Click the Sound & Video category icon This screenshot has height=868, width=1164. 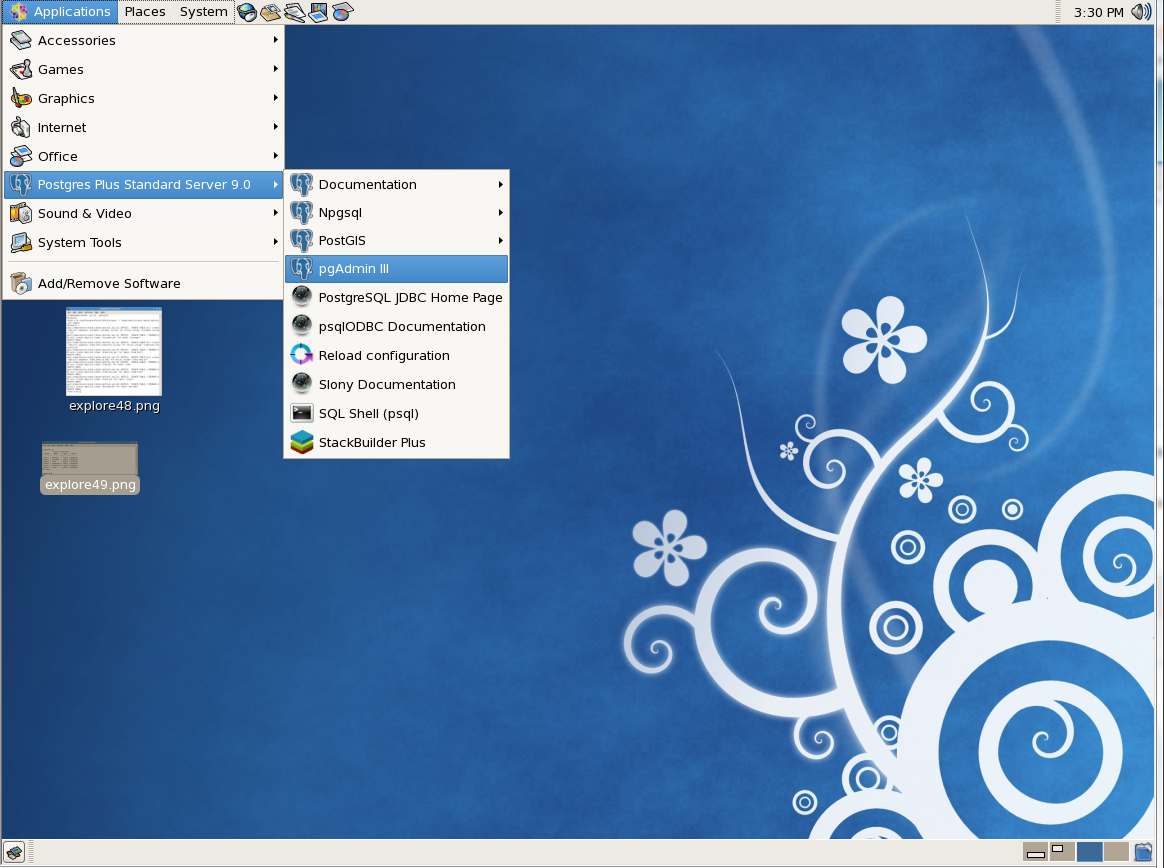pyautogui.click(x=21, y=213)
